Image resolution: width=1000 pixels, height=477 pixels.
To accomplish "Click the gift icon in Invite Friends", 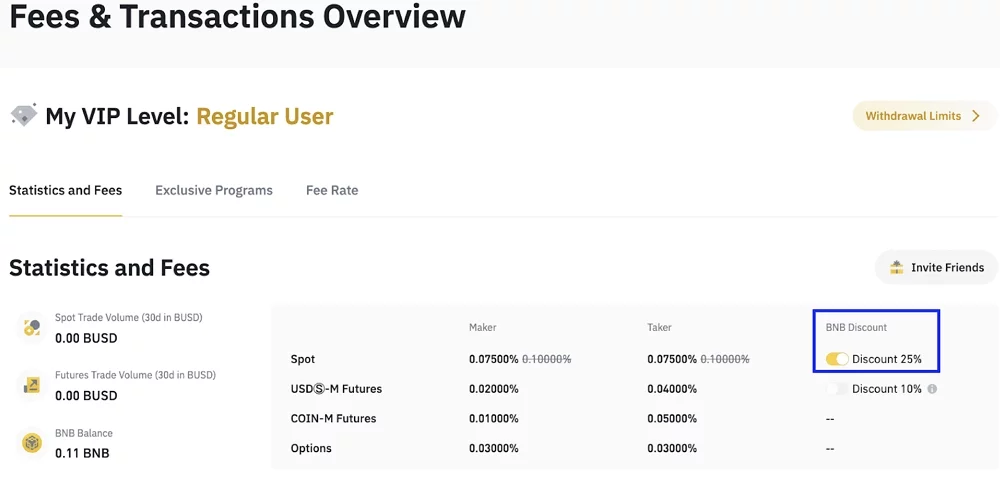I will click(897, 267).
